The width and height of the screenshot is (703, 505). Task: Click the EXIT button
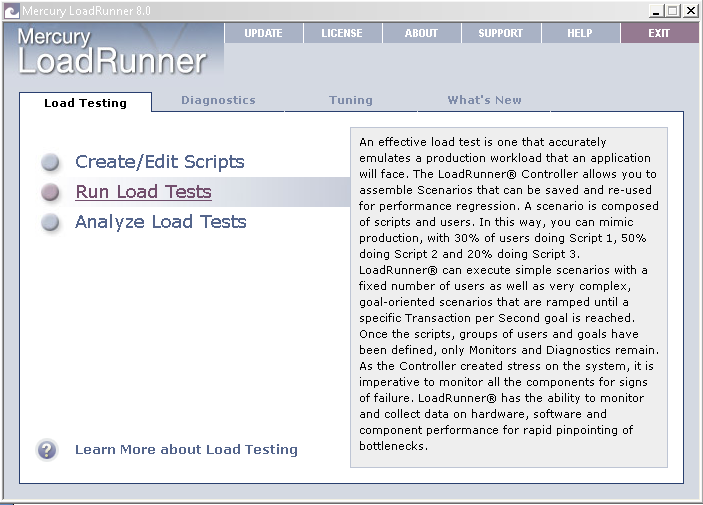click(x=659, y=33)
